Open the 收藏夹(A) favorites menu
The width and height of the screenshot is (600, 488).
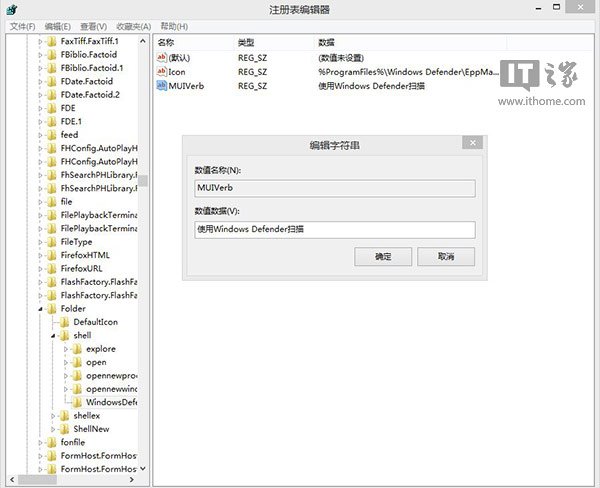click(132, 26)
